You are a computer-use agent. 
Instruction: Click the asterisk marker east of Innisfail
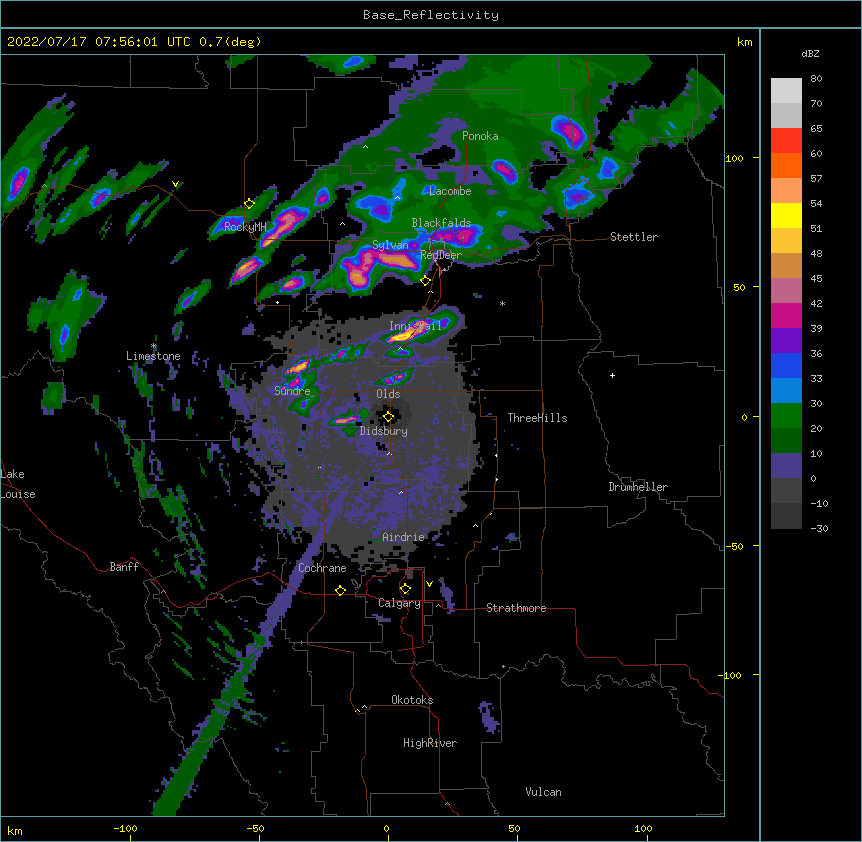pyautogui.click(x=502, y=303)
